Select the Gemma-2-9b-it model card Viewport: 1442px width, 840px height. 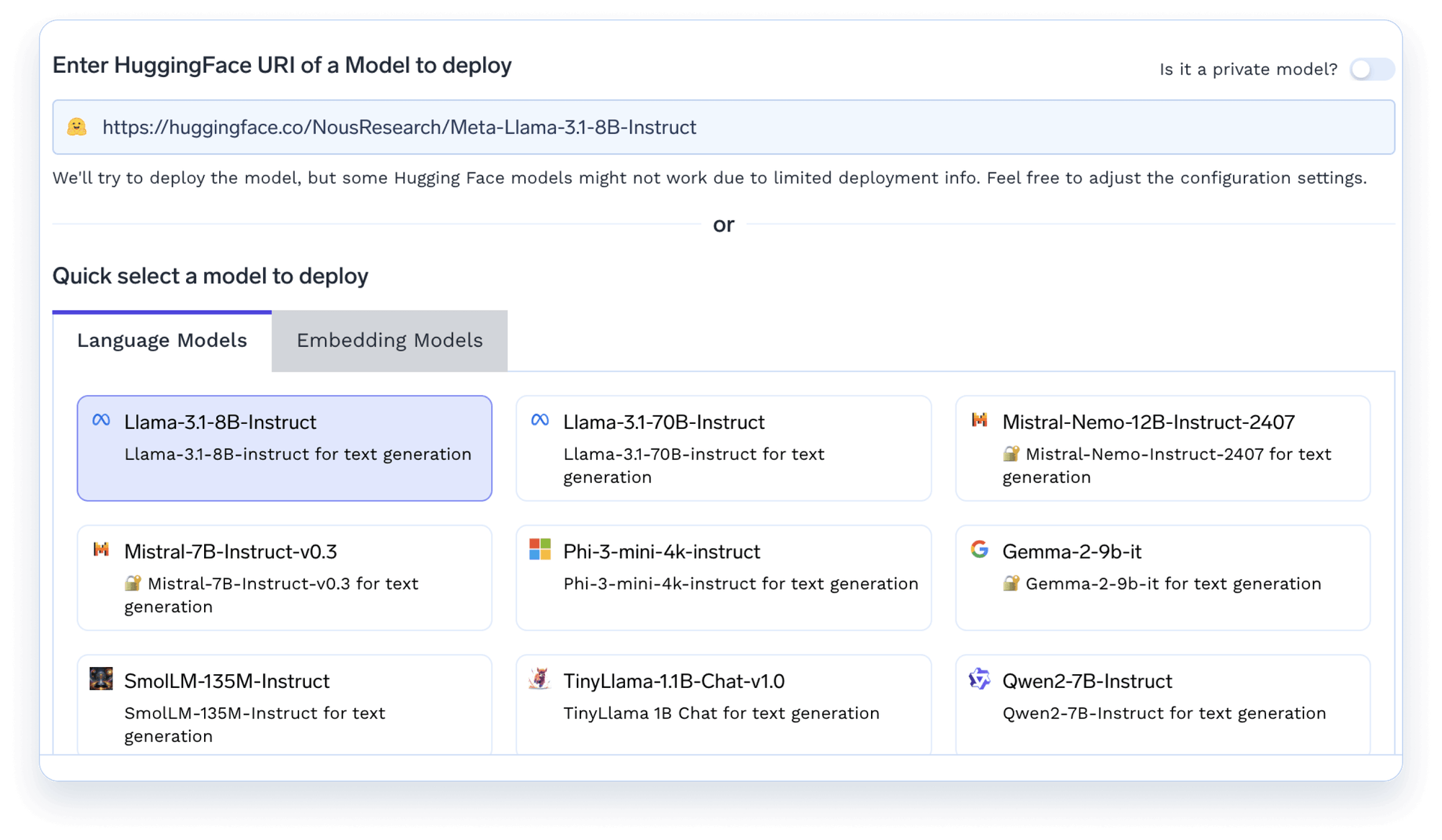(1162, 577)
